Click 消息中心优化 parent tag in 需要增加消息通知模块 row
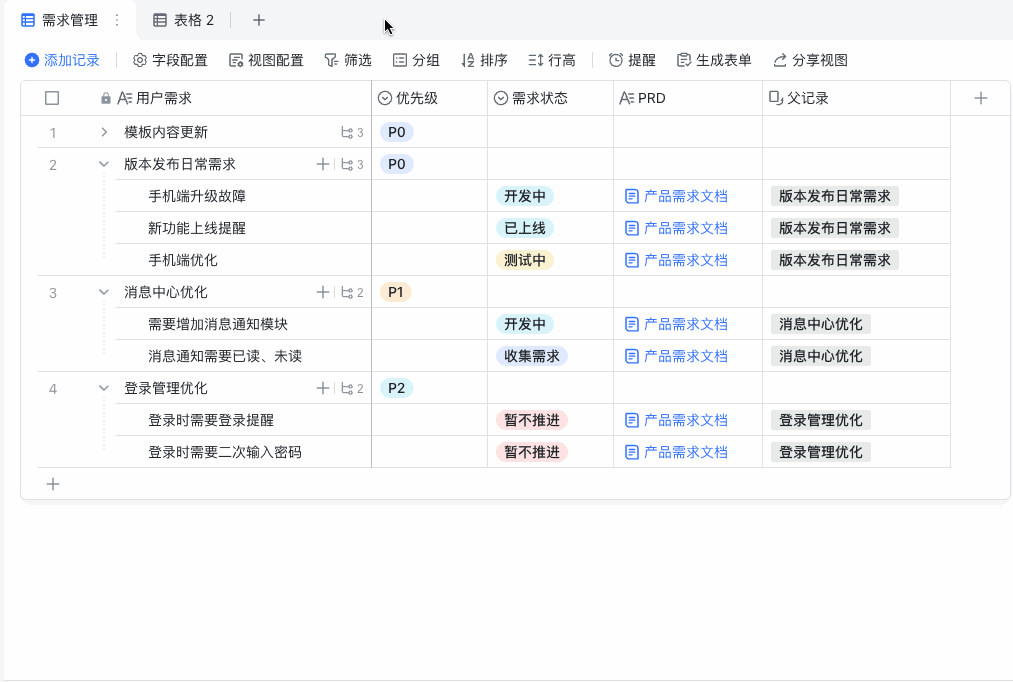This screenshot has height=682, width=1013. (820, 324)
